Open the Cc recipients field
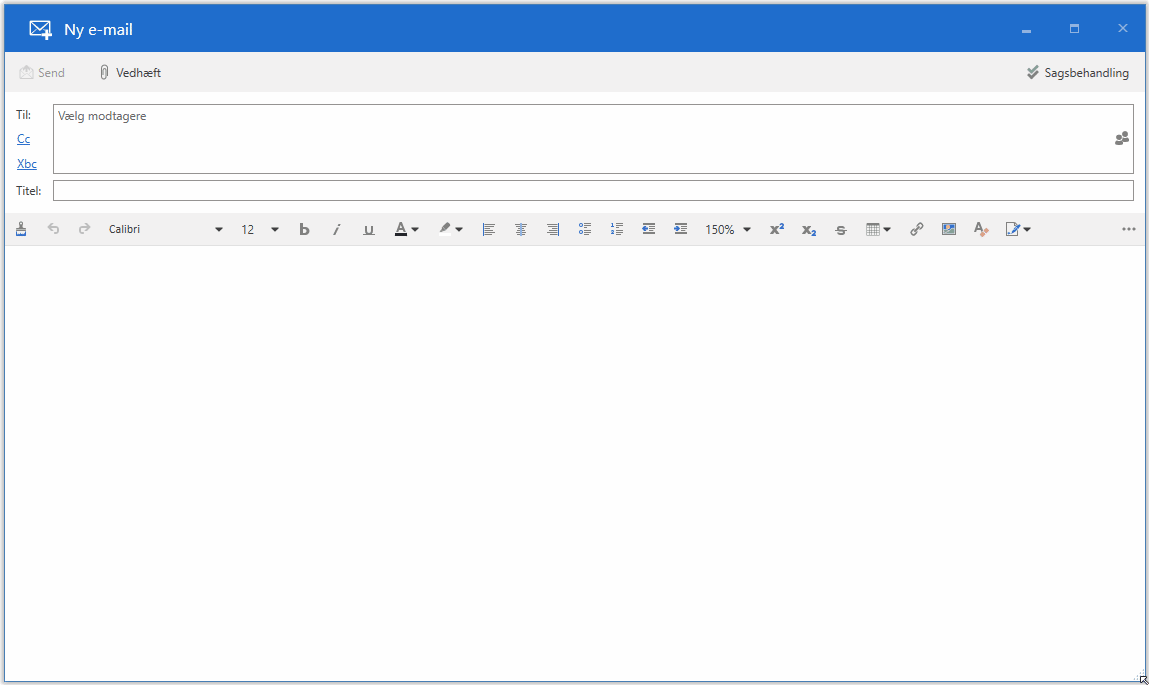Image resolution: width=1149 pixels, height=685 pixels. [x=23, y=138]
